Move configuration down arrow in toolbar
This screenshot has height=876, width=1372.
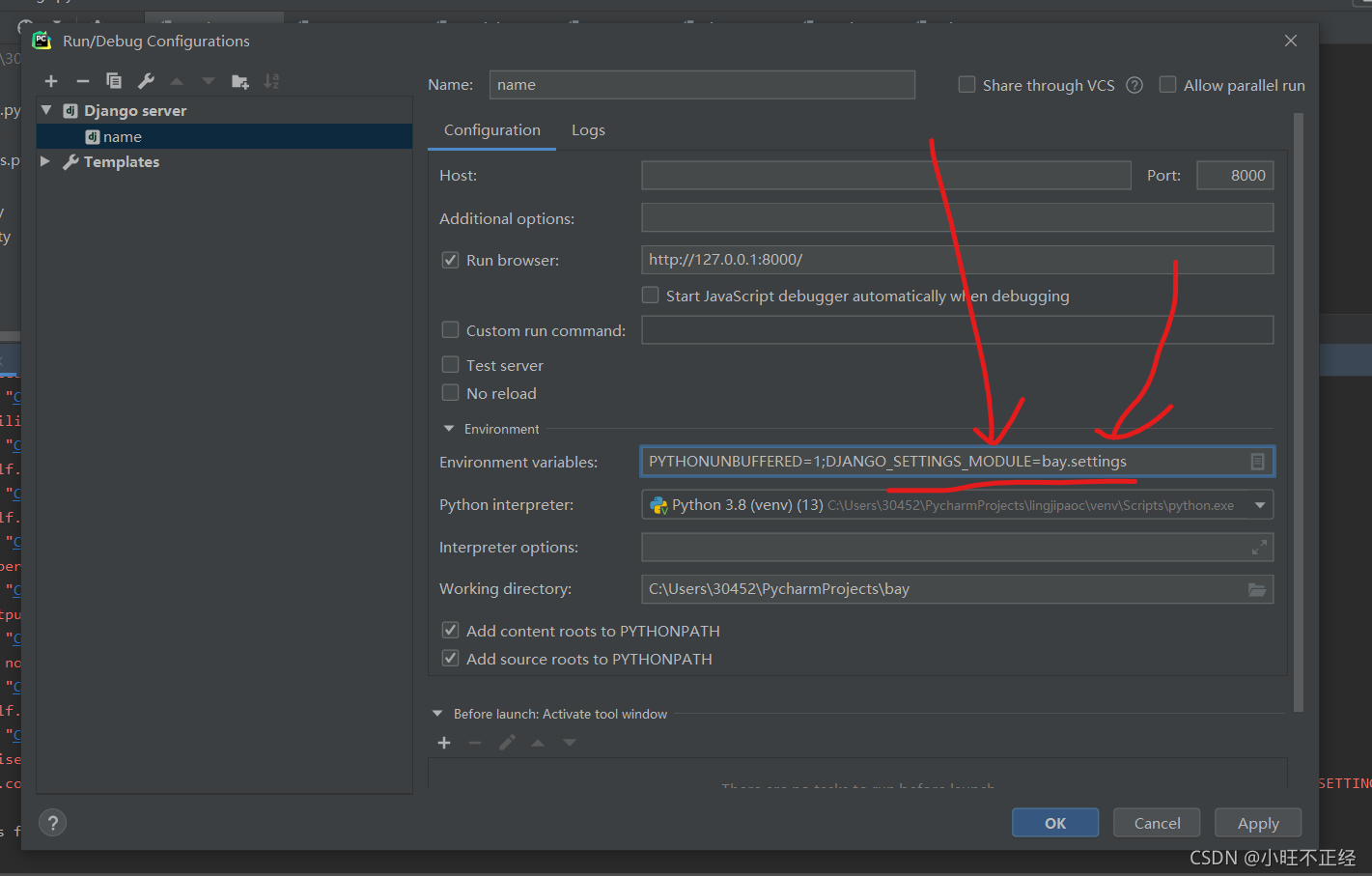tap(208, 81)
